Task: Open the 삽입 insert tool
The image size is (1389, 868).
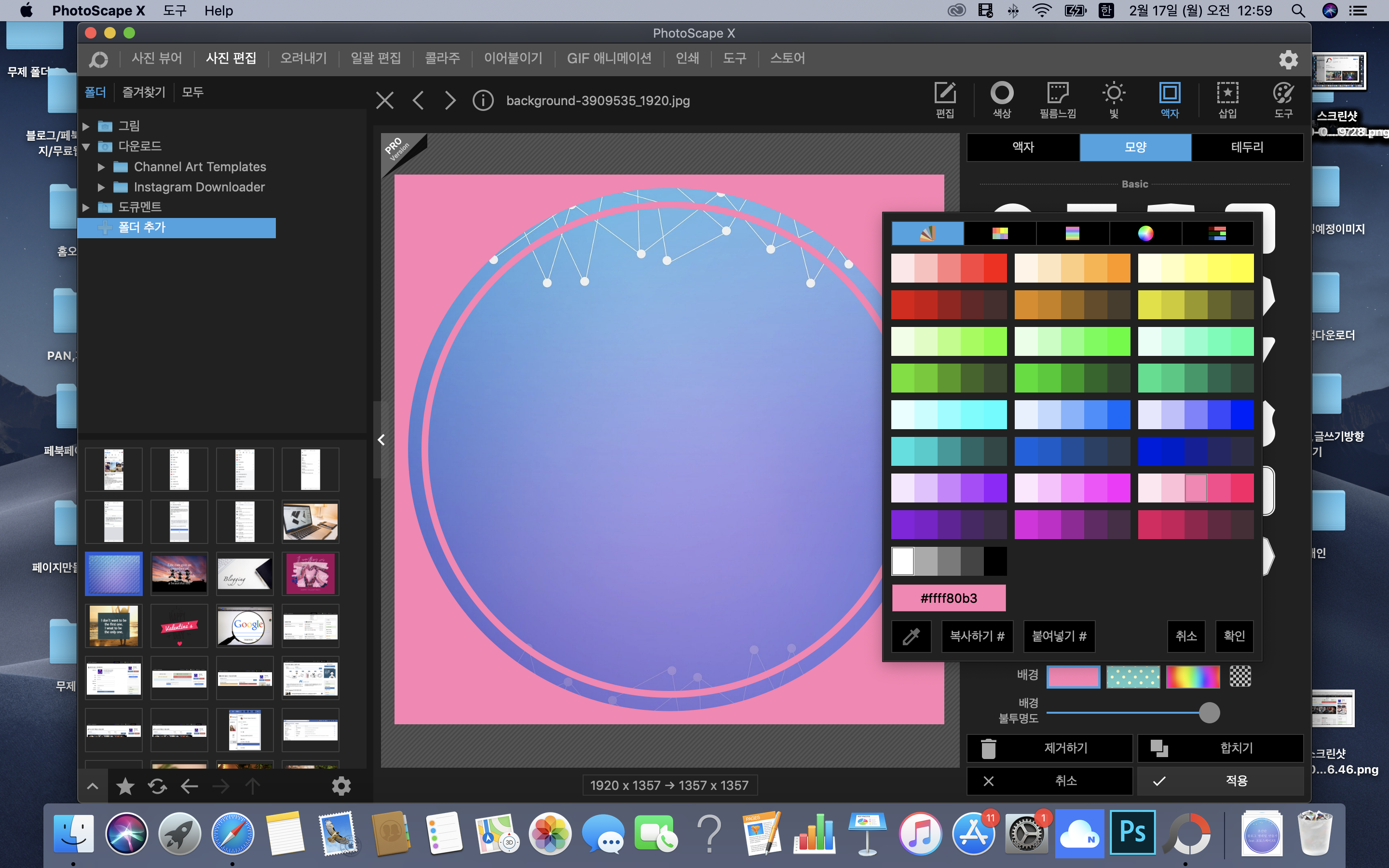Action: pyautogui.click(x=1227, y=99)
